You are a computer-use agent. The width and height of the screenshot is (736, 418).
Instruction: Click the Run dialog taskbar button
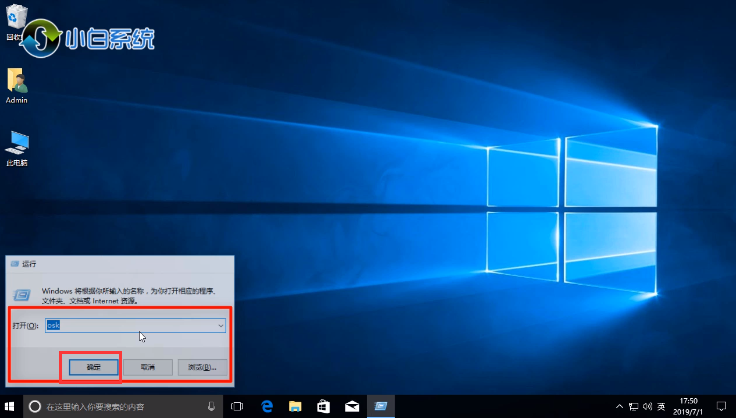[x=380, y=407]
